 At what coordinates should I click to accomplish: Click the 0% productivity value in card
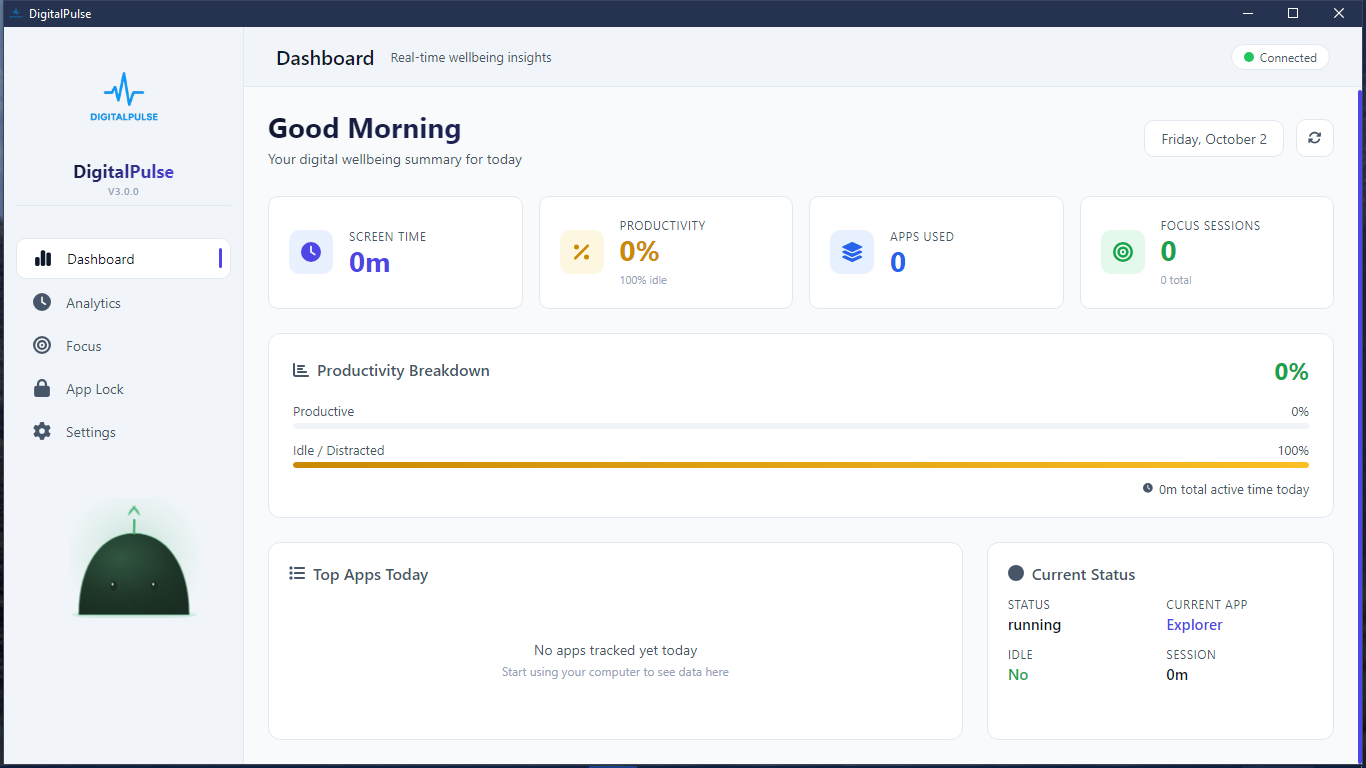(x=639, y=251)
